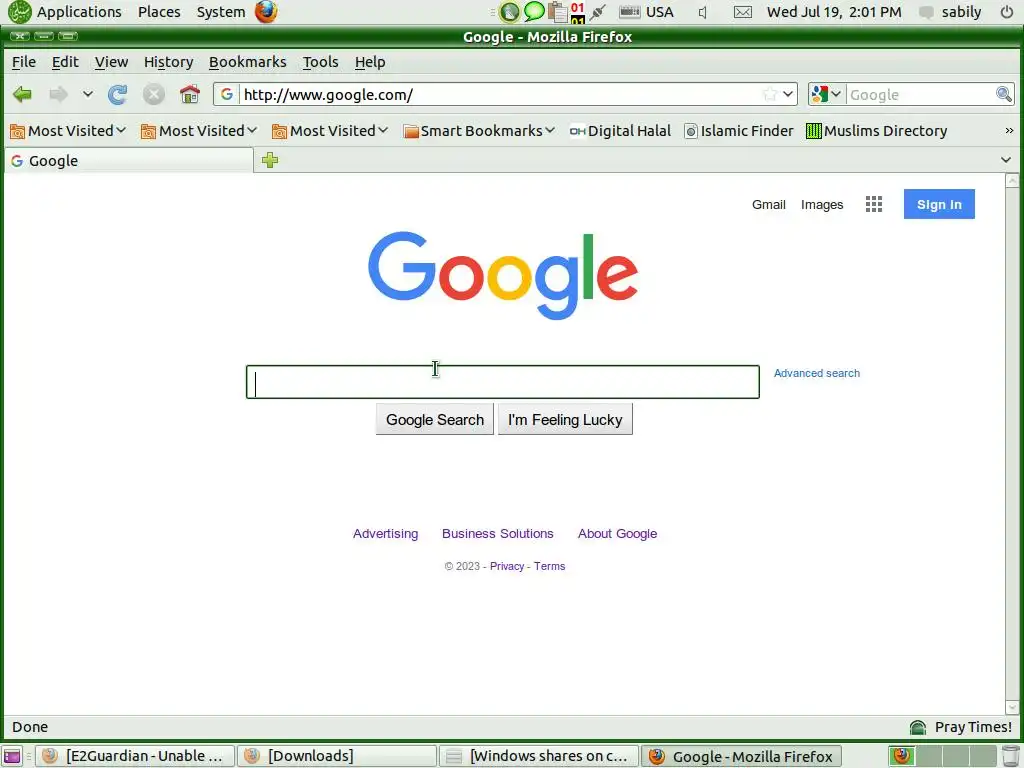Open the Advertising link

click(x=385, y=534)
